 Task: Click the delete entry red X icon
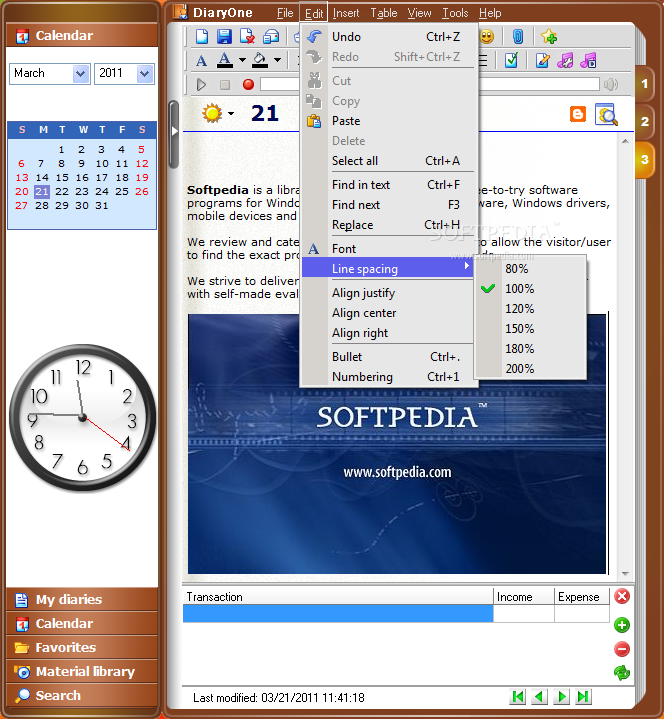[247, 36]
